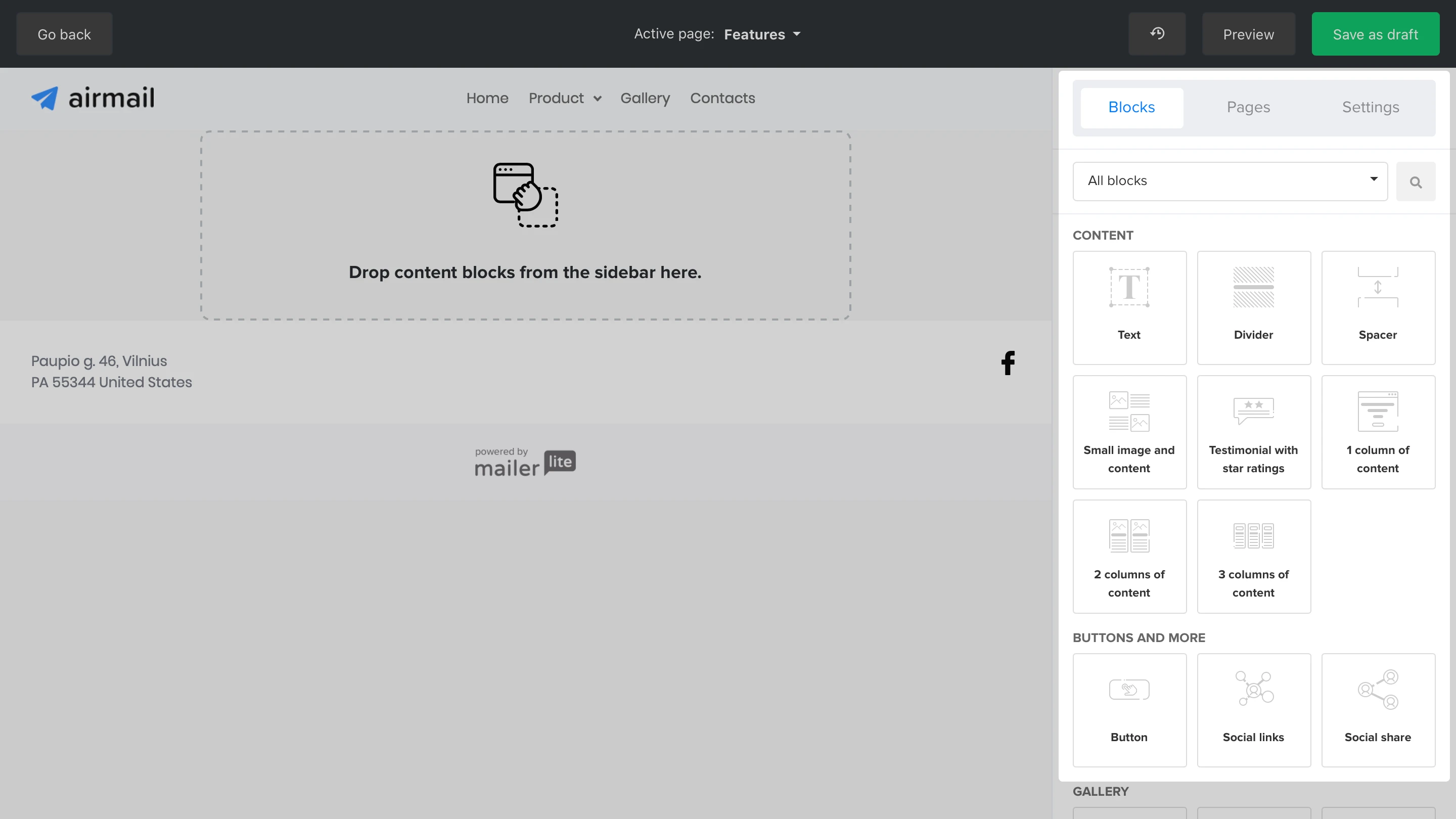1456x819 pixels.
Task: Pick the Social share block
Action: (x=1378, y=710)
